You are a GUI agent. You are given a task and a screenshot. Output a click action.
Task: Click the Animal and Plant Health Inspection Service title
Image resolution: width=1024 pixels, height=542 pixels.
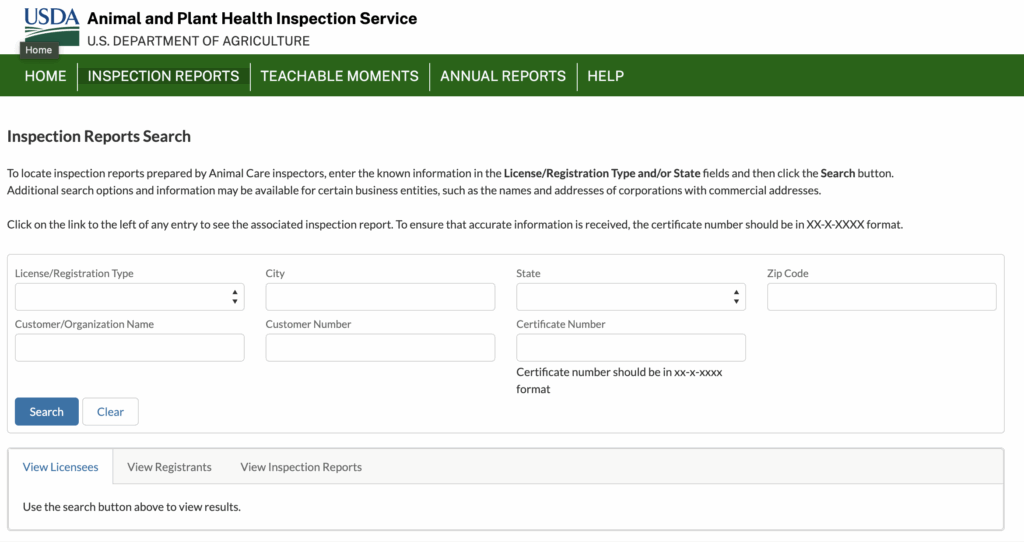click(252, 18)
